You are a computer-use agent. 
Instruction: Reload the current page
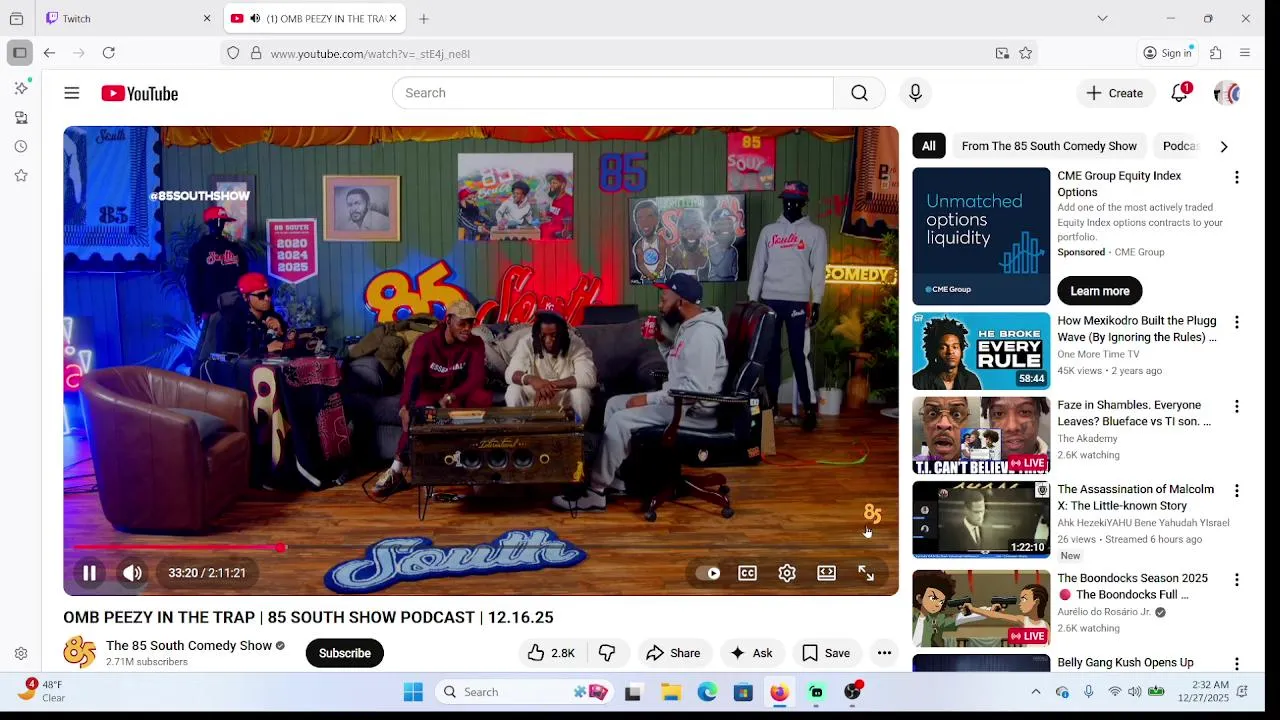[109, 53]
